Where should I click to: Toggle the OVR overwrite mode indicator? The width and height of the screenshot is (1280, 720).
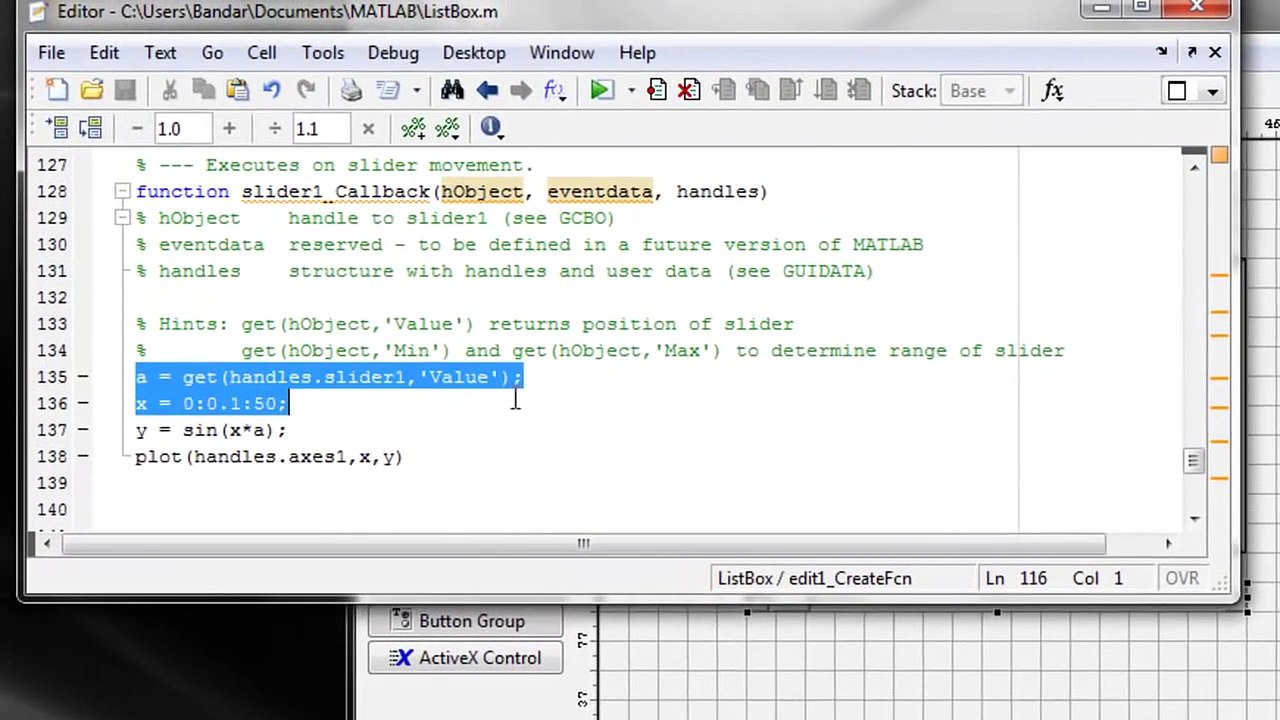pyautogui.click(x=1182, y=578)
